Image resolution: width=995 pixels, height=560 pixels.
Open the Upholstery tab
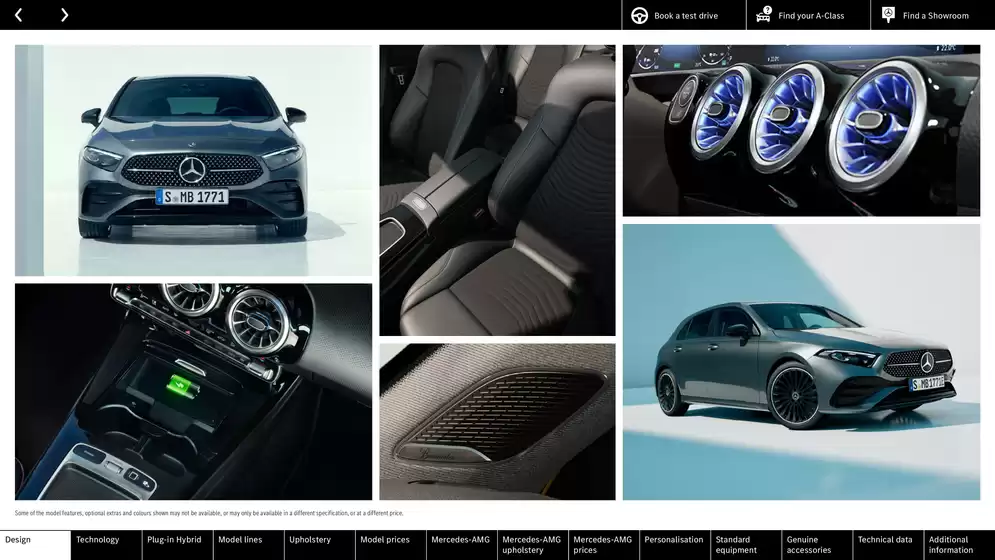click(x=320, y=545)
